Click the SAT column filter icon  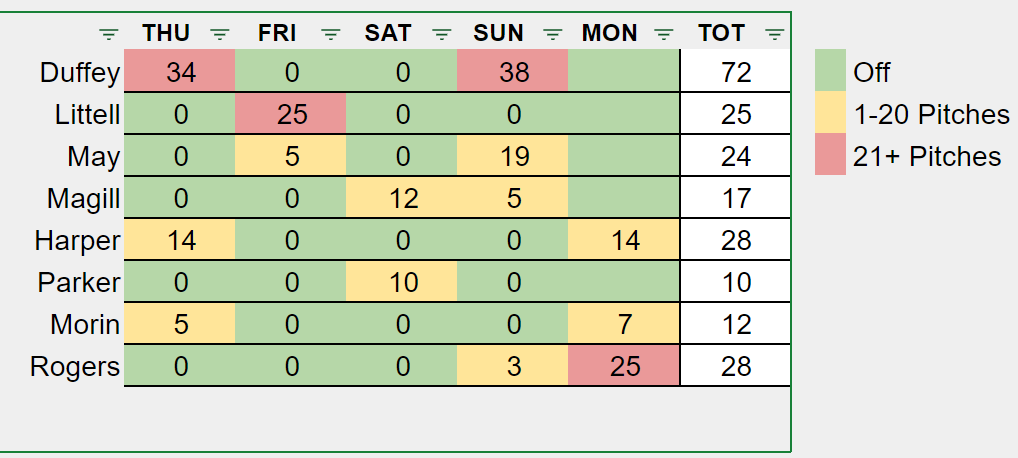point(442,34)
